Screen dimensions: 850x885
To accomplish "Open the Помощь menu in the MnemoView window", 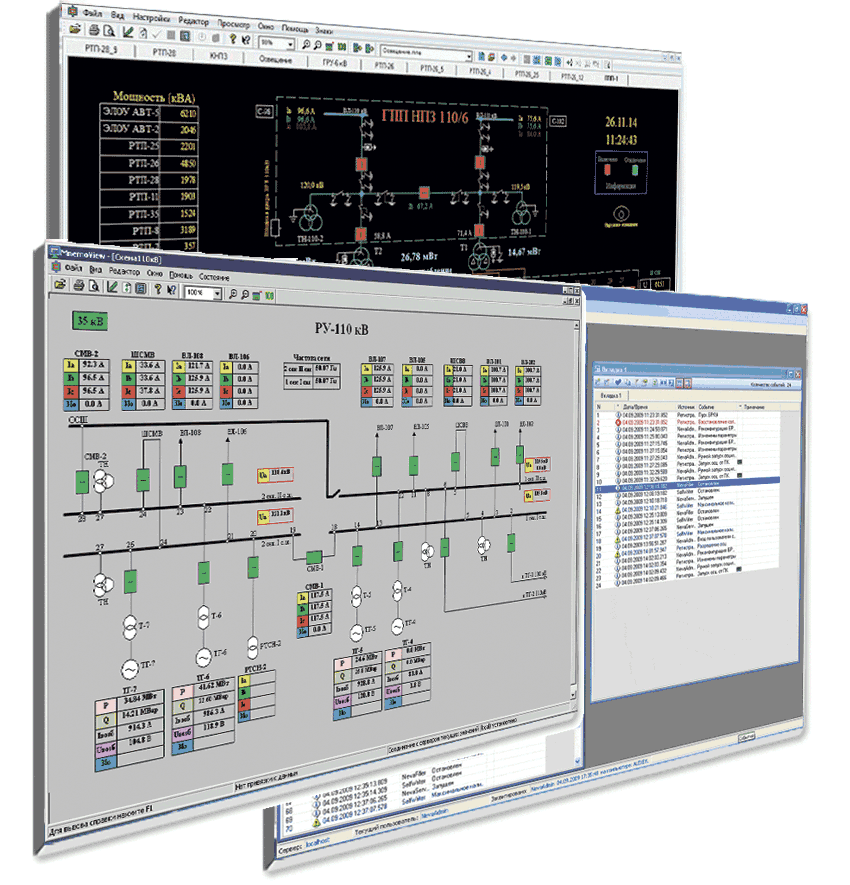I will tap(181, 275).
